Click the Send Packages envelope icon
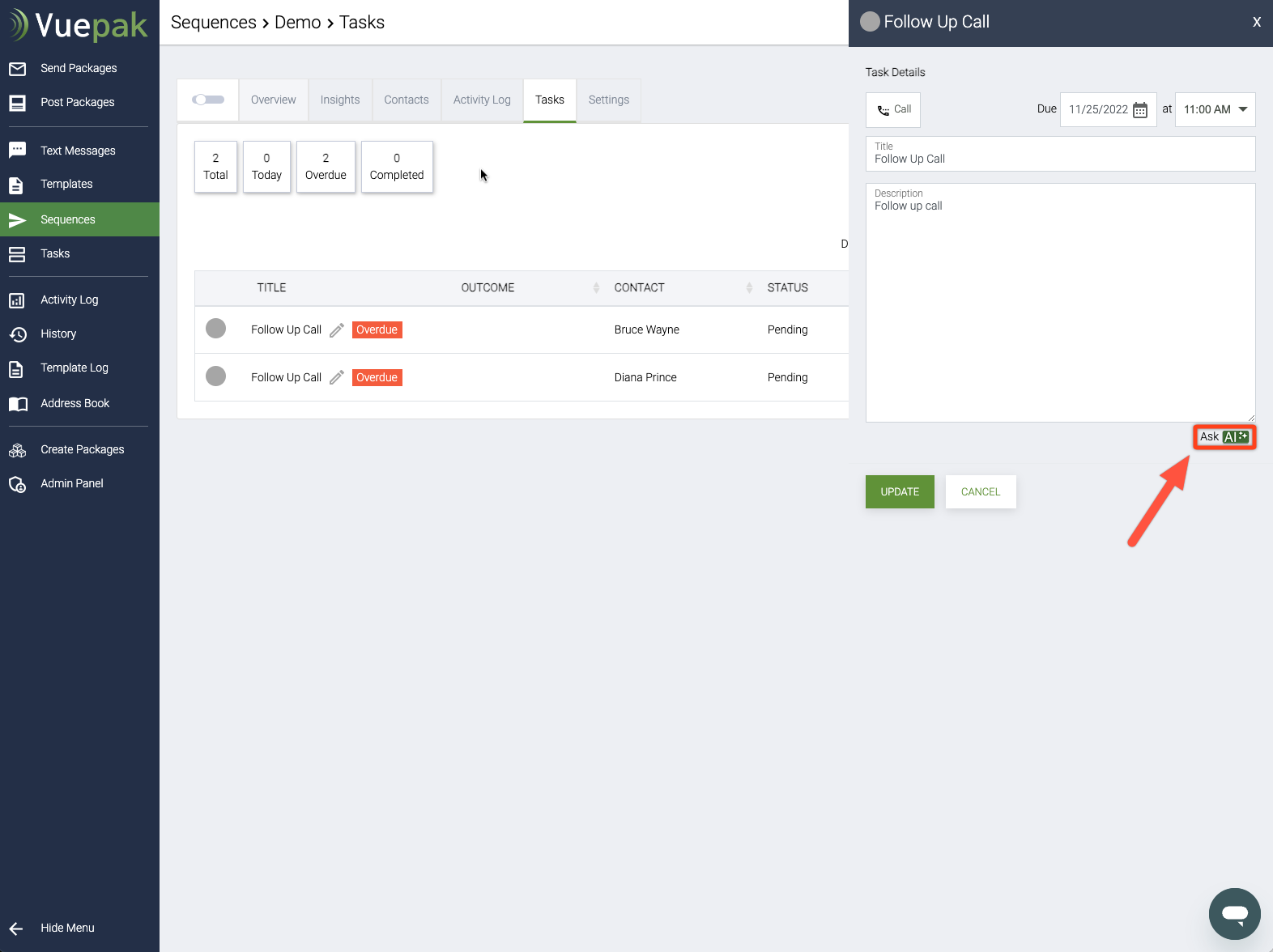The image size is (1273, 952). (x=17, y=69)
